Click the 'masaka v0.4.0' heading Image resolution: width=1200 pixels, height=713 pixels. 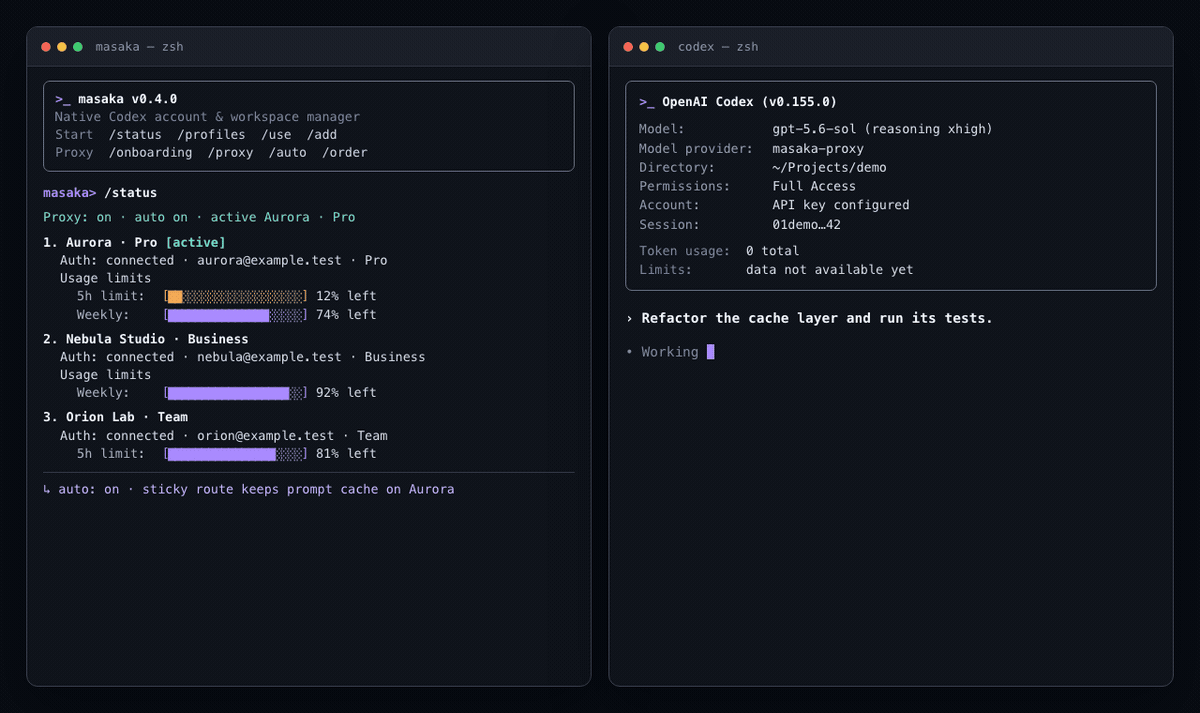pos(128,99)
